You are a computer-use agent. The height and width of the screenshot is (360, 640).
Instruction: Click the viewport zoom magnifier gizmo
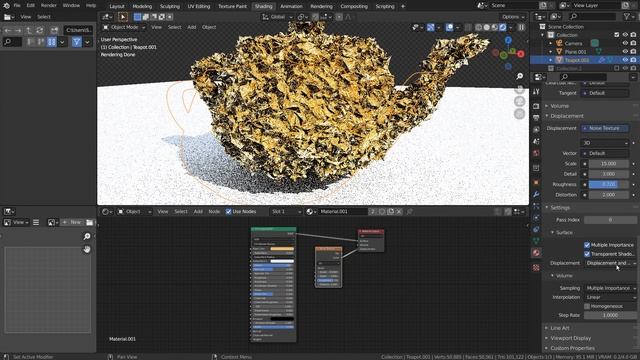click(519, 76)
